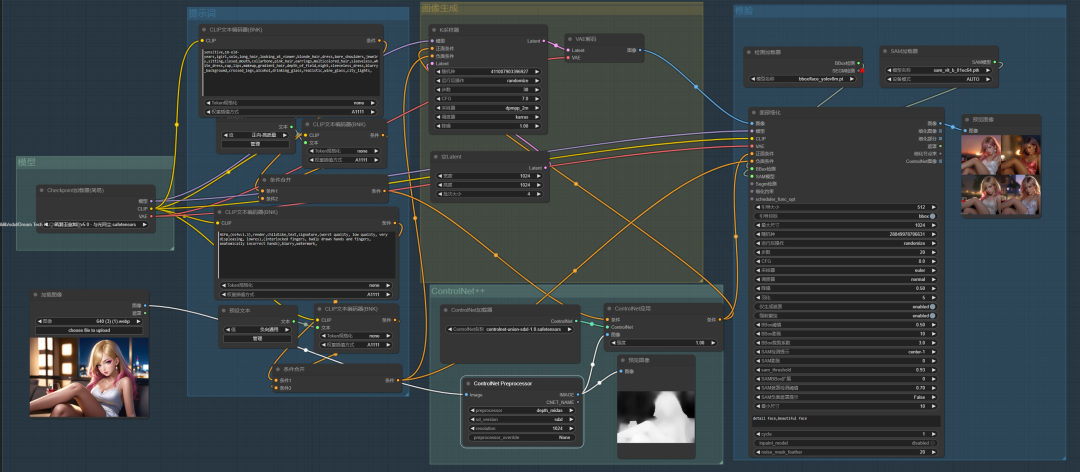Collapse the 面部细化 node via title dot
Viewport: 1080px width, 472px height.
click(x=755, y=112)
